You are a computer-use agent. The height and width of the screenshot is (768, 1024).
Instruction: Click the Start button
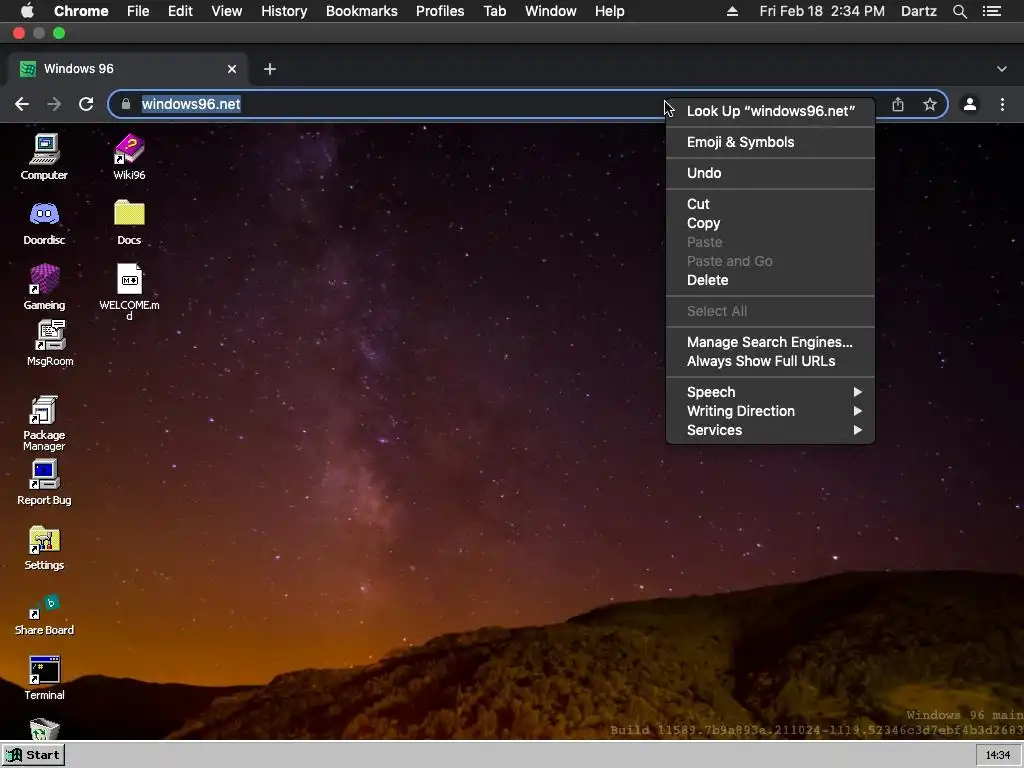pyautogui.click(x=33, y=755)
